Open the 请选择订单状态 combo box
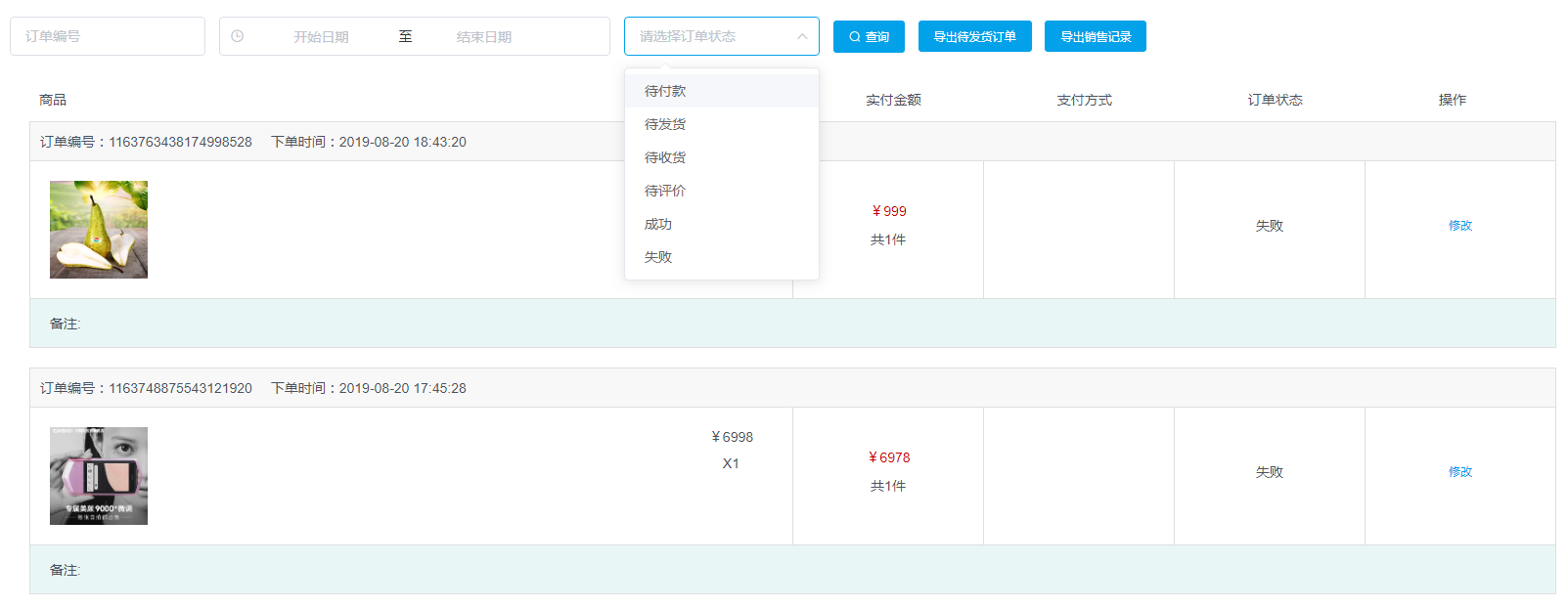 point(709,36)
